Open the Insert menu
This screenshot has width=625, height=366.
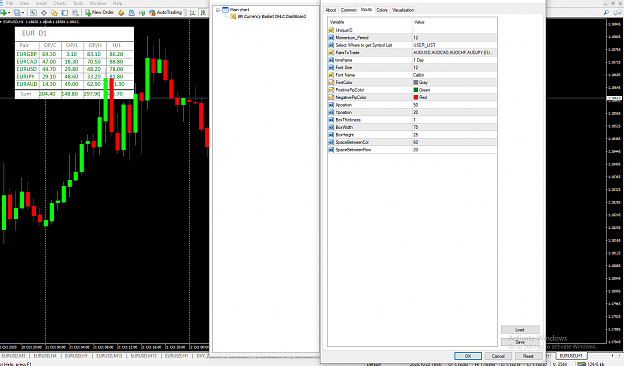pyautogui.click(x=41, y=3)
